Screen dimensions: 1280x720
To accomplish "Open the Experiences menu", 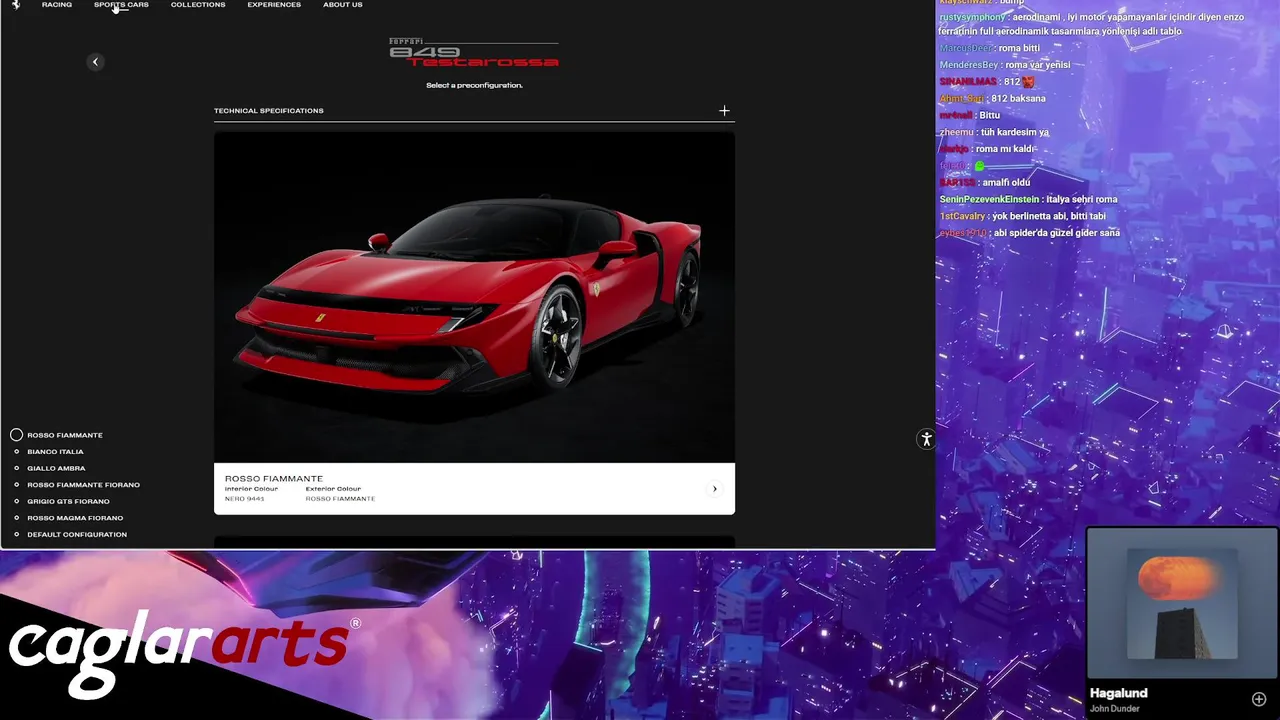I will [274, 5].
